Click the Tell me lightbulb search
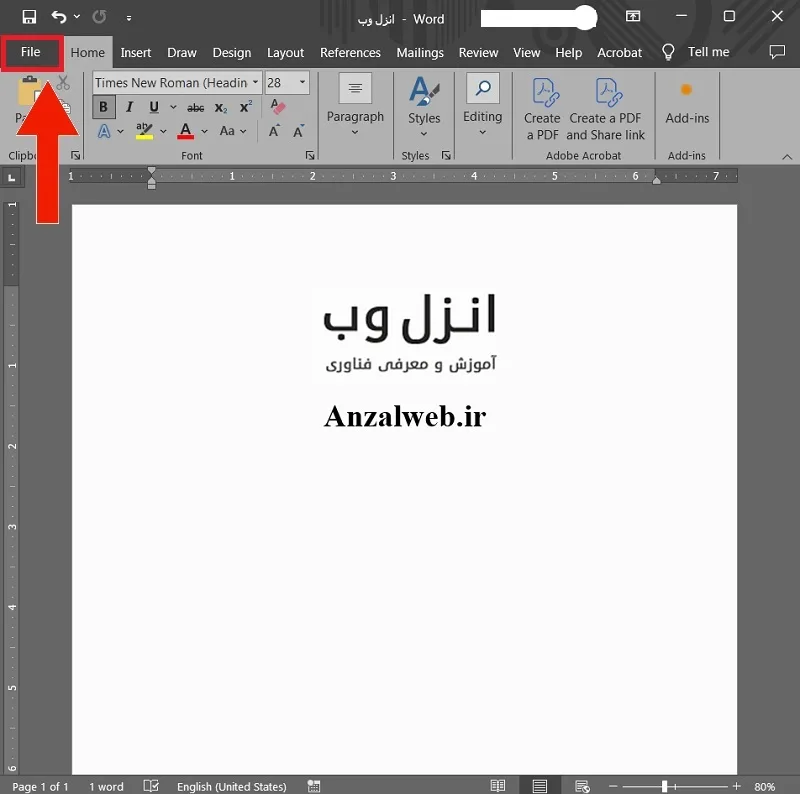The height and width of the screenshot is (794, 800). point(695,52)
